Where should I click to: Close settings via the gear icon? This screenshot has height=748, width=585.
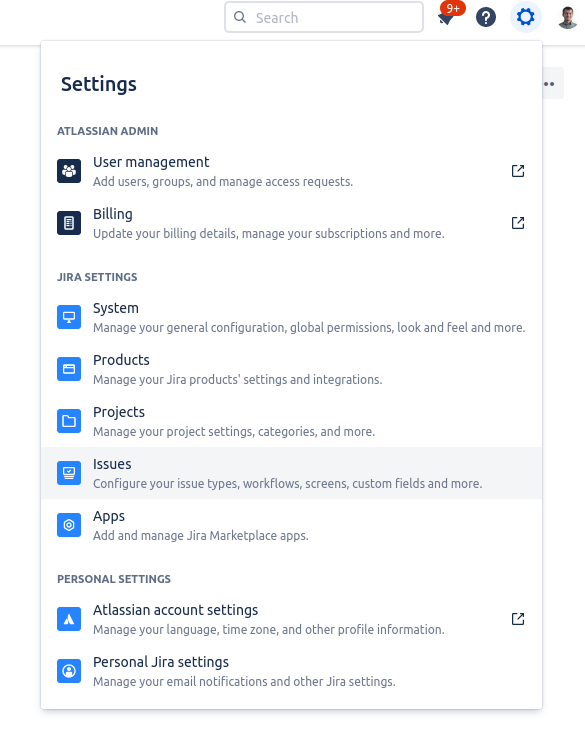click(526, 17)
